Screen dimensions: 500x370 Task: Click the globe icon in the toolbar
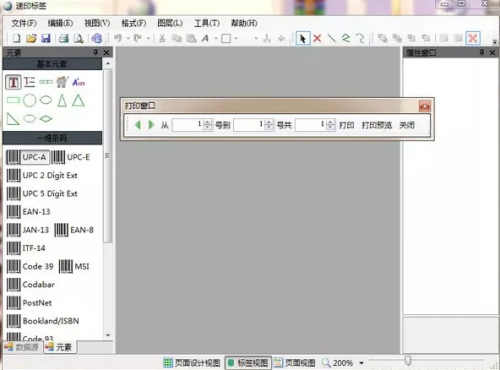click(x=97, y=38)
